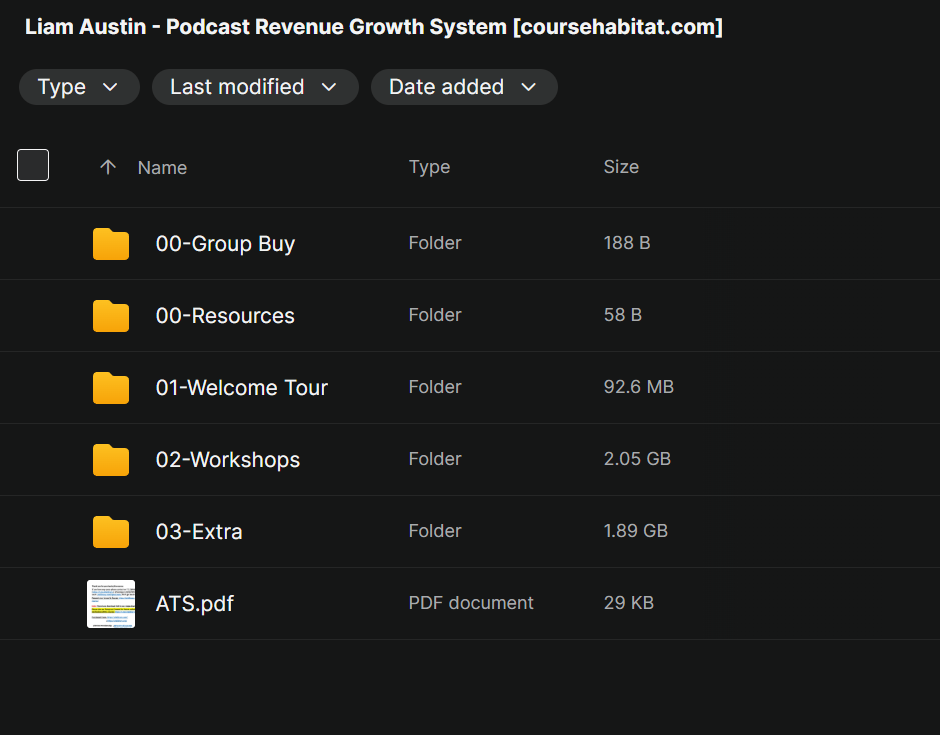940x735 pixels.
Task: Click Folder type in 03-Extra row
Action: click(435, 531)
